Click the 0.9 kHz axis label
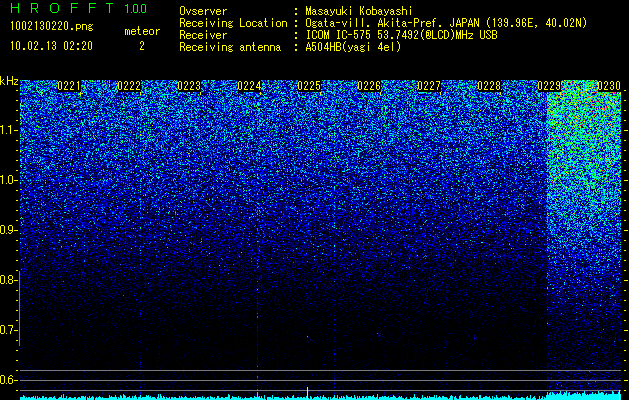The width and height of the screenshot is (629, 400). coord(7,230)
